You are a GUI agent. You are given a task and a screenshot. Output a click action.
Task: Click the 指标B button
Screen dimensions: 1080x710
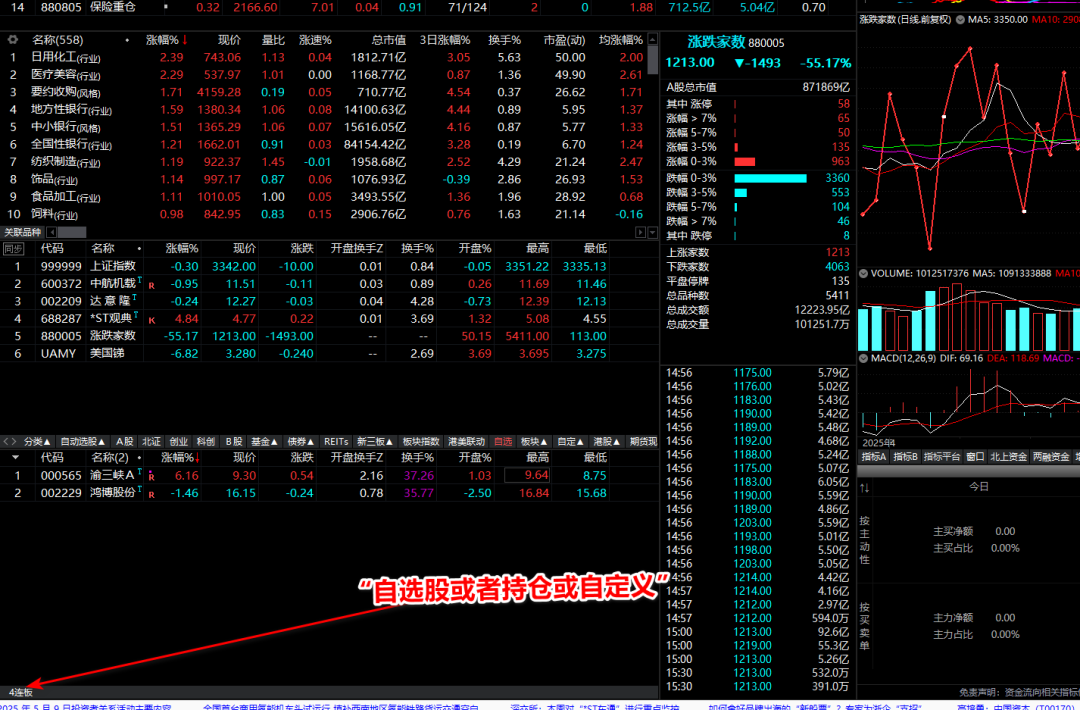[905, 457]
